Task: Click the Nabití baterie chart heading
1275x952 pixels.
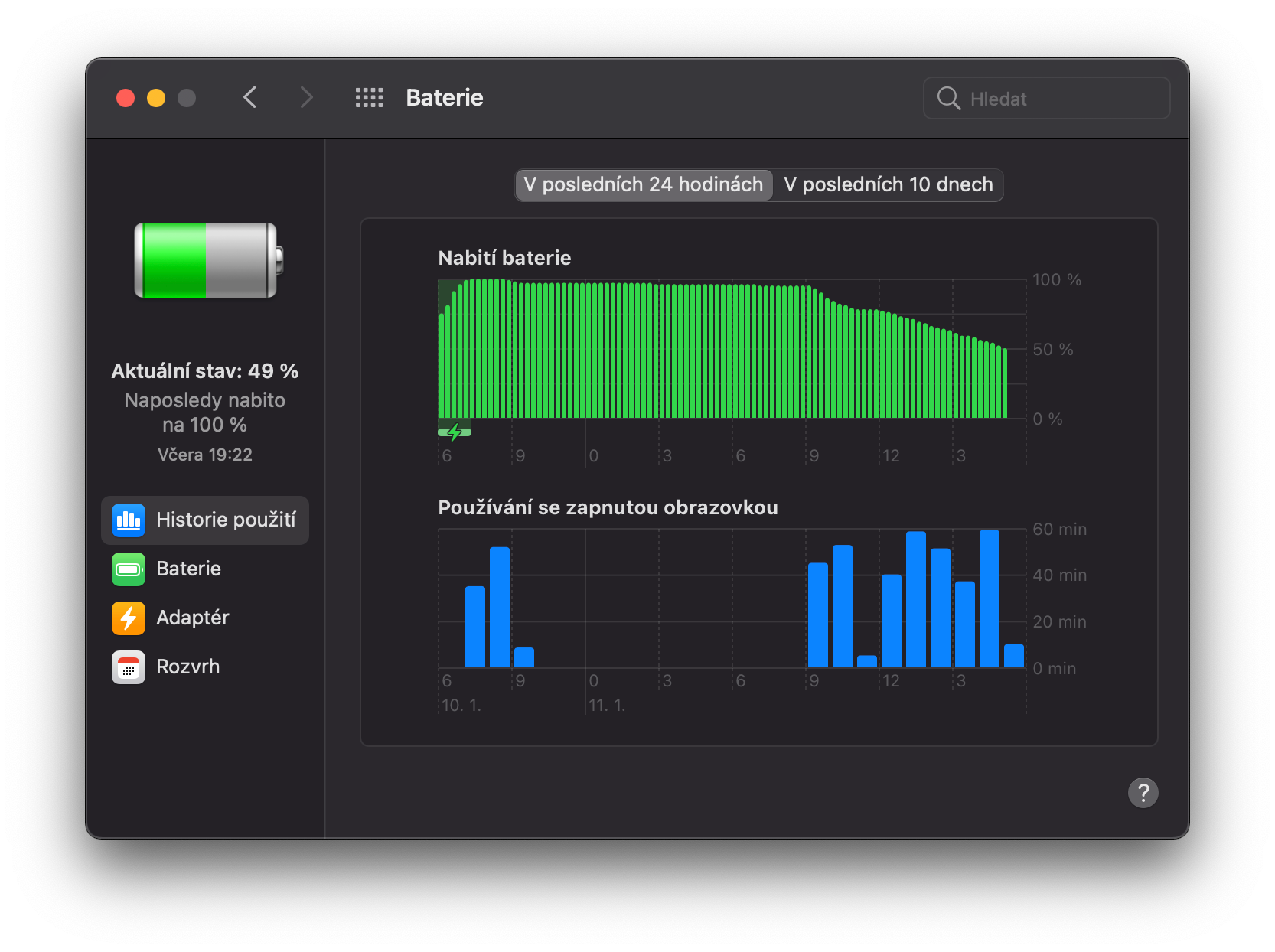Action: (x=504, y=258)
